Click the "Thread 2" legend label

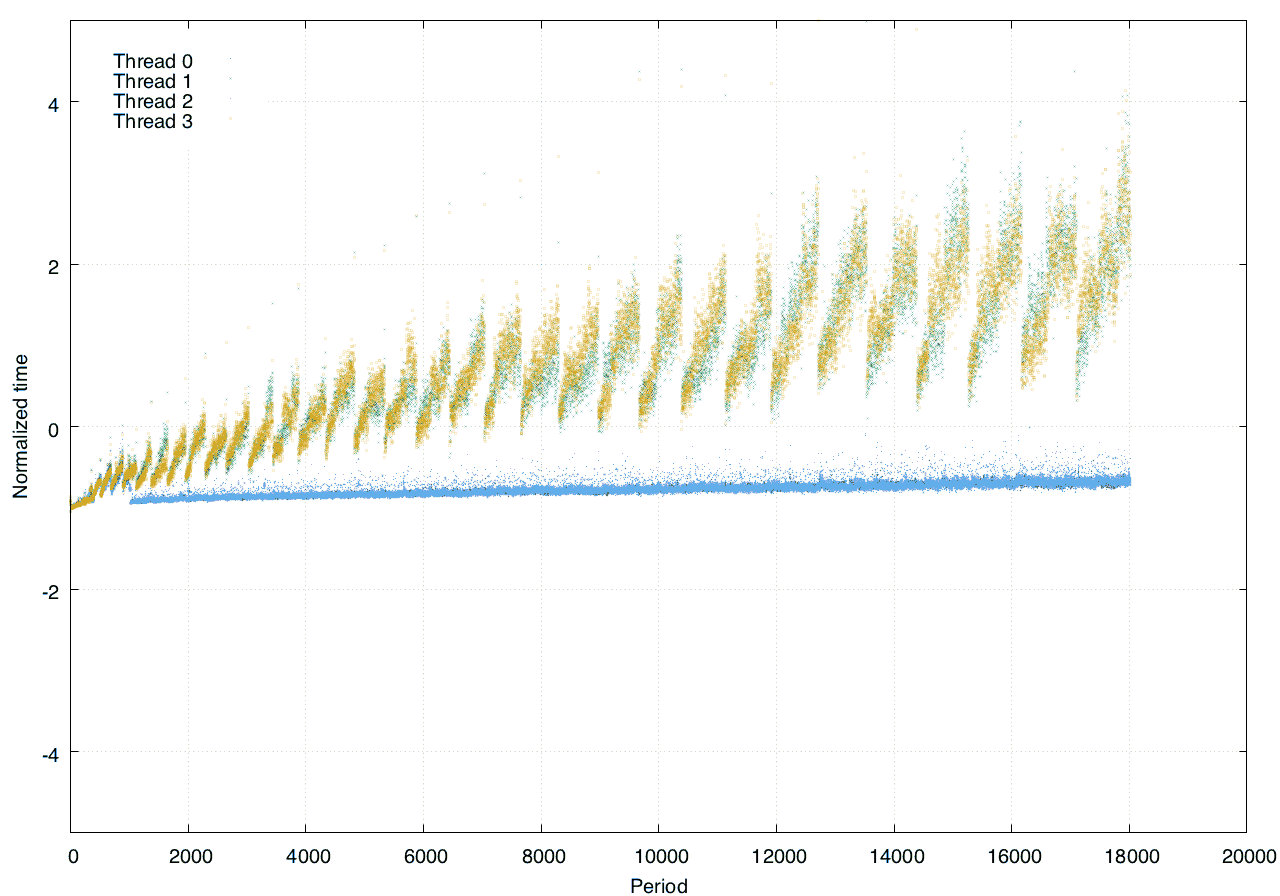pos(153,101)
